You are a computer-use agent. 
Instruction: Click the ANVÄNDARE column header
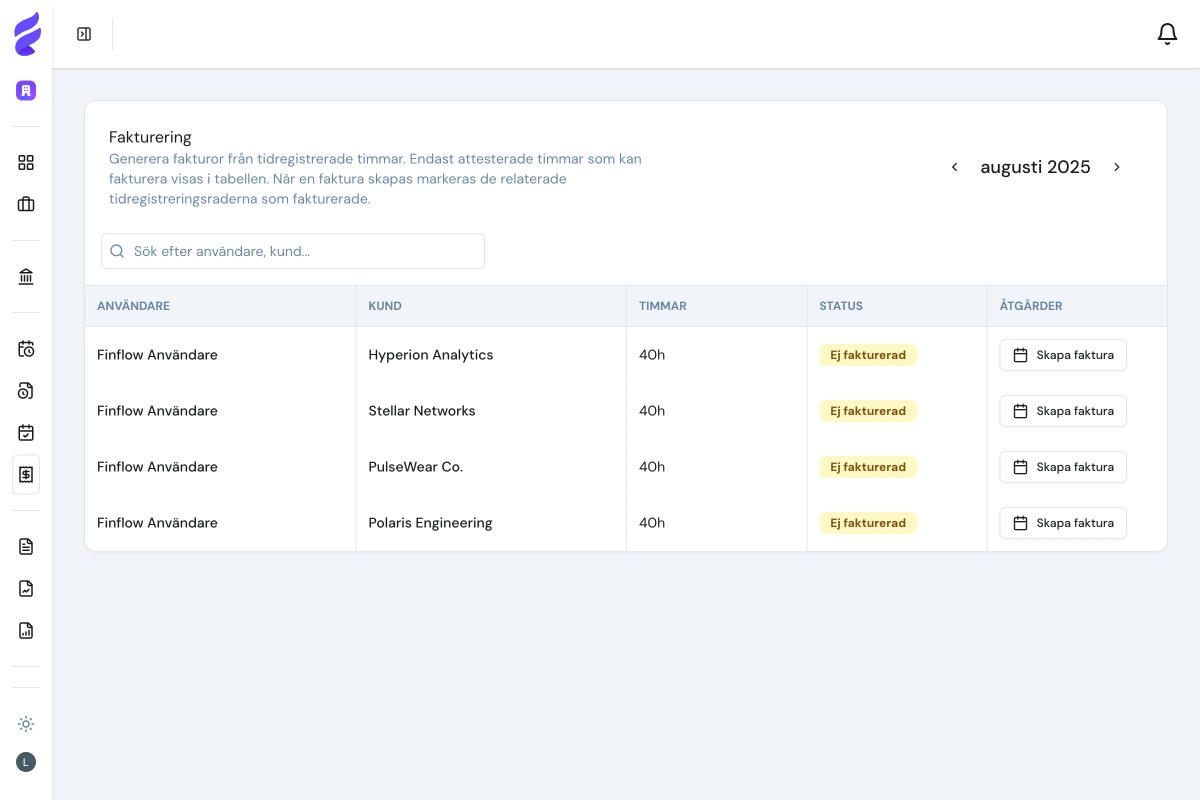(x=133, y=306)
